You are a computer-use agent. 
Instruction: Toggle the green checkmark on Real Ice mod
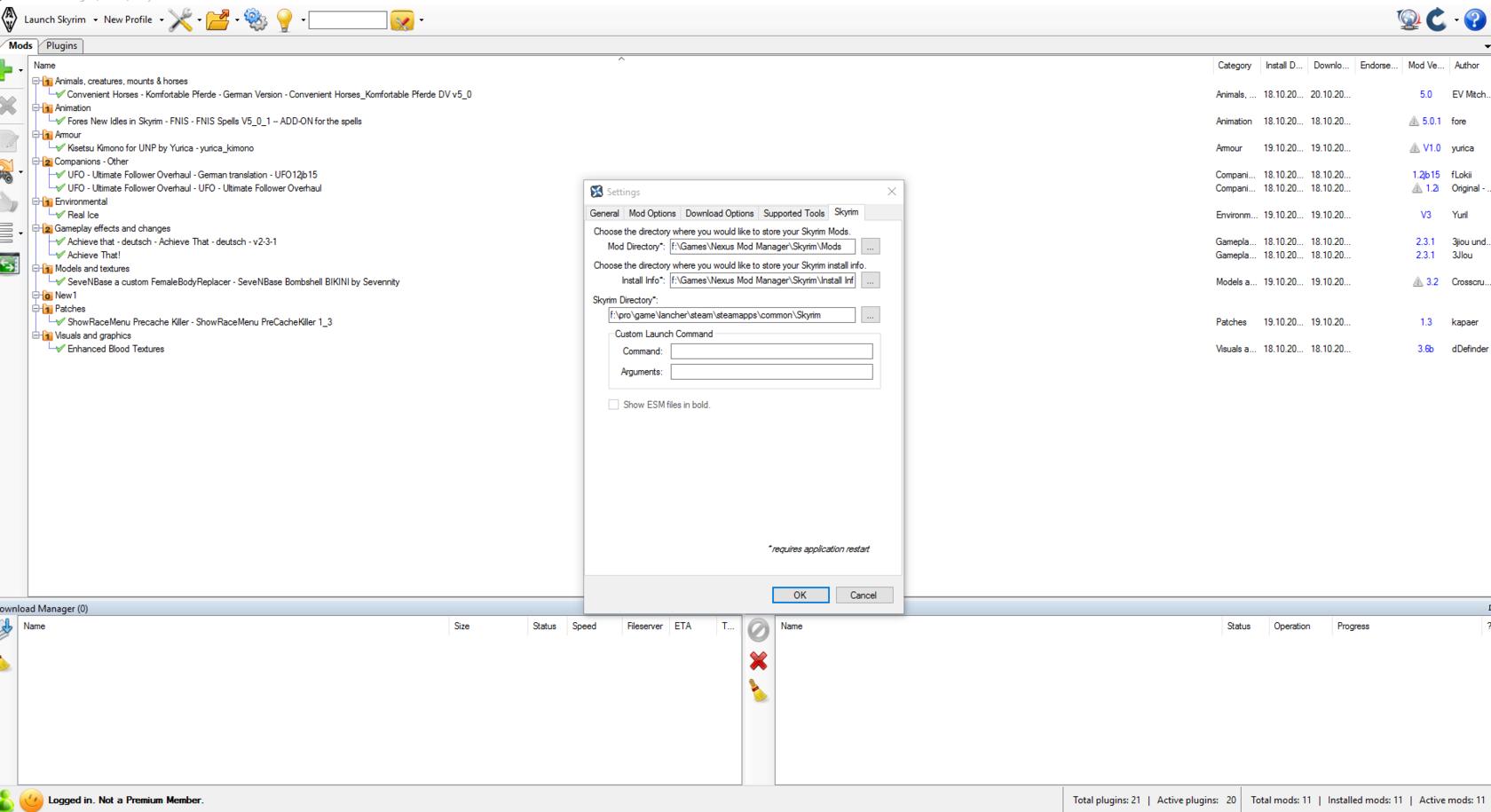pyautogui.click(x=60, y=215)
